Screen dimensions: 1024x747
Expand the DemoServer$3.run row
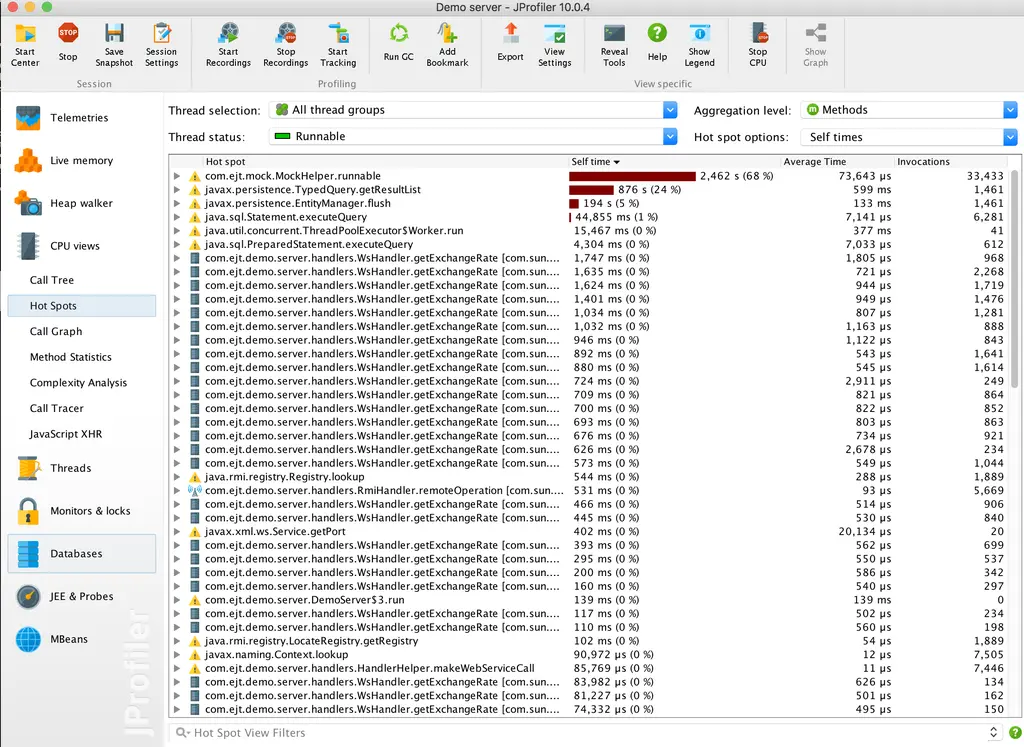click(177, 600)
